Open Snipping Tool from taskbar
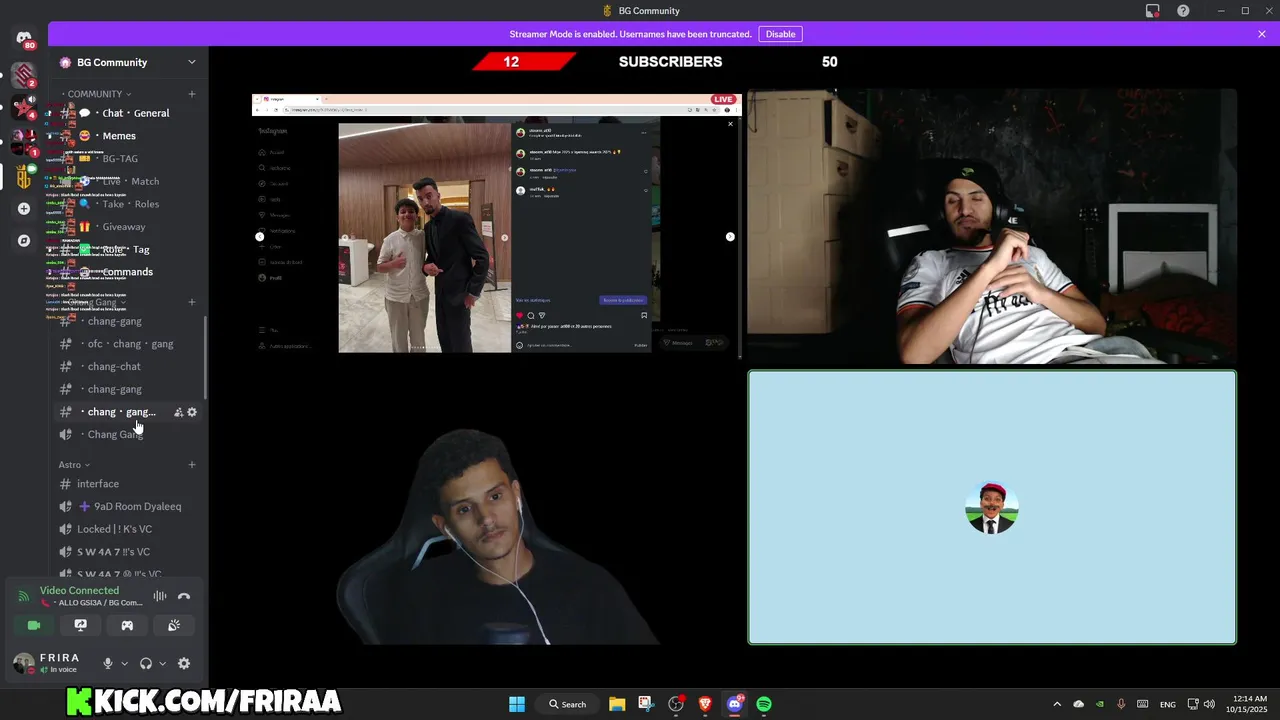 click(646, 704)
